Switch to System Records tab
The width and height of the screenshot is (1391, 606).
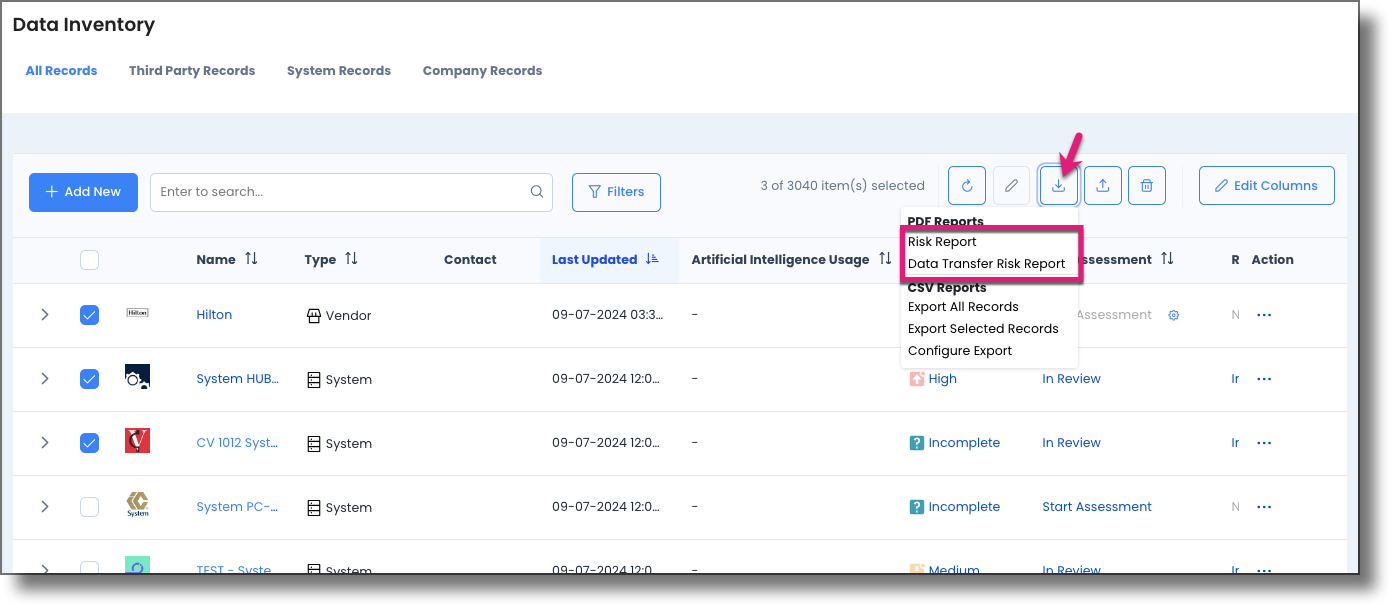coord(339,71)
